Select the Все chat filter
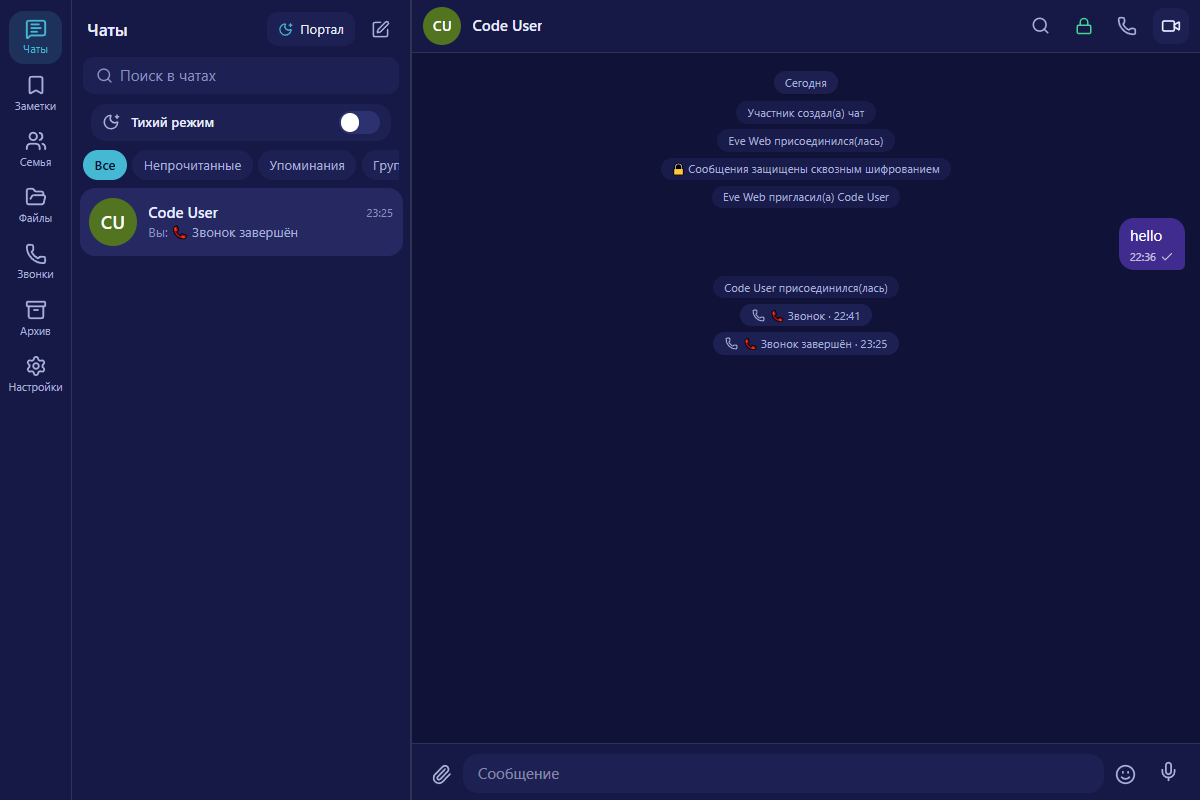 [105, 165]
